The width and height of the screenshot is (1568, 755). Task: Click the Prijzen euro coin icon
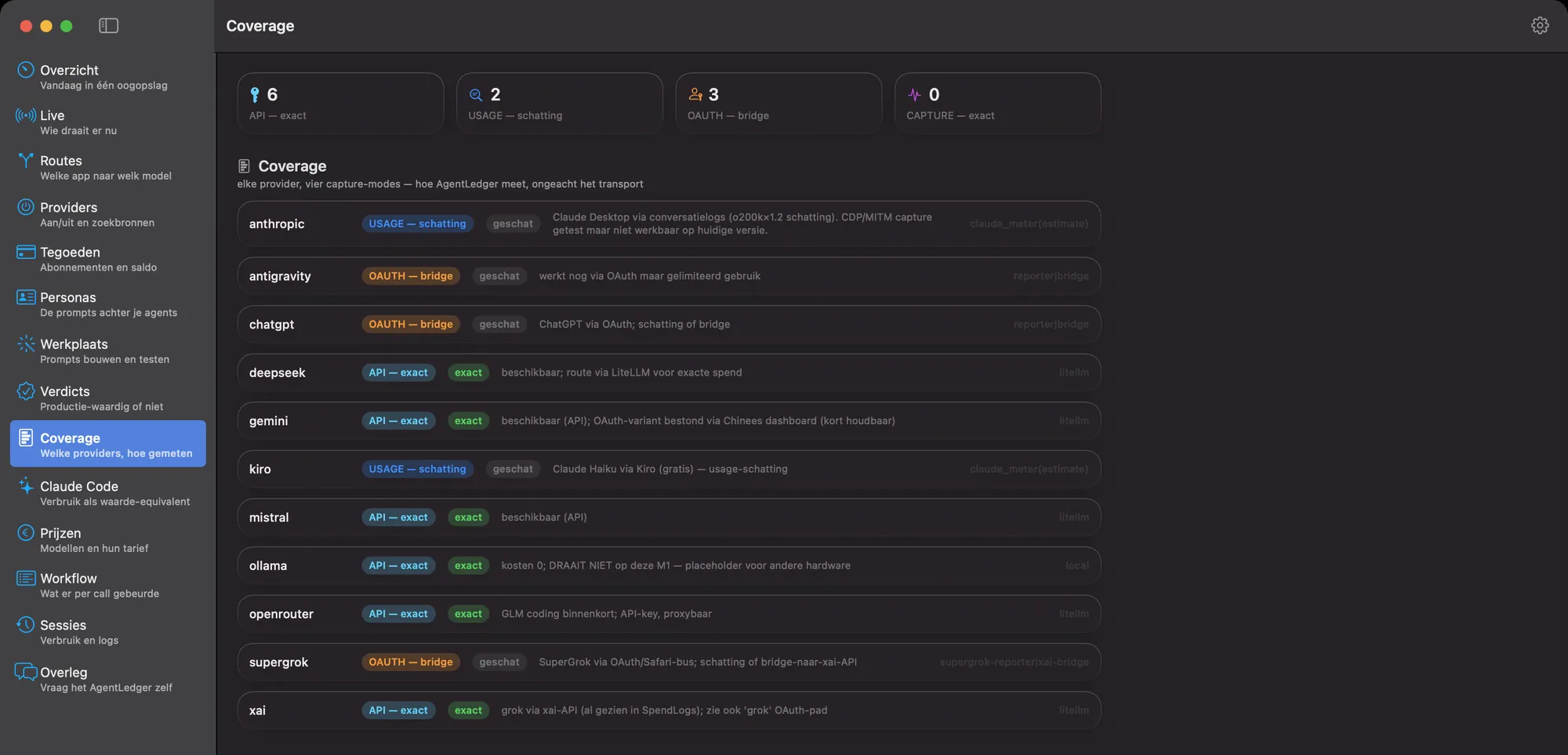(x=26, y=533)
